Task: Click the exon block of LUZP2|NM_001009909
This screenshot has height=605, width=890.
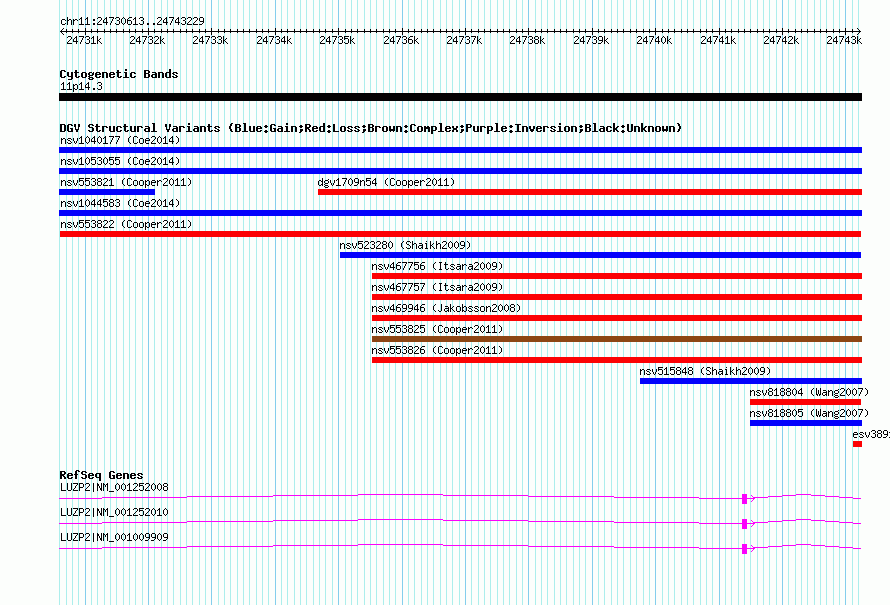Action: [x=744, y=549]
